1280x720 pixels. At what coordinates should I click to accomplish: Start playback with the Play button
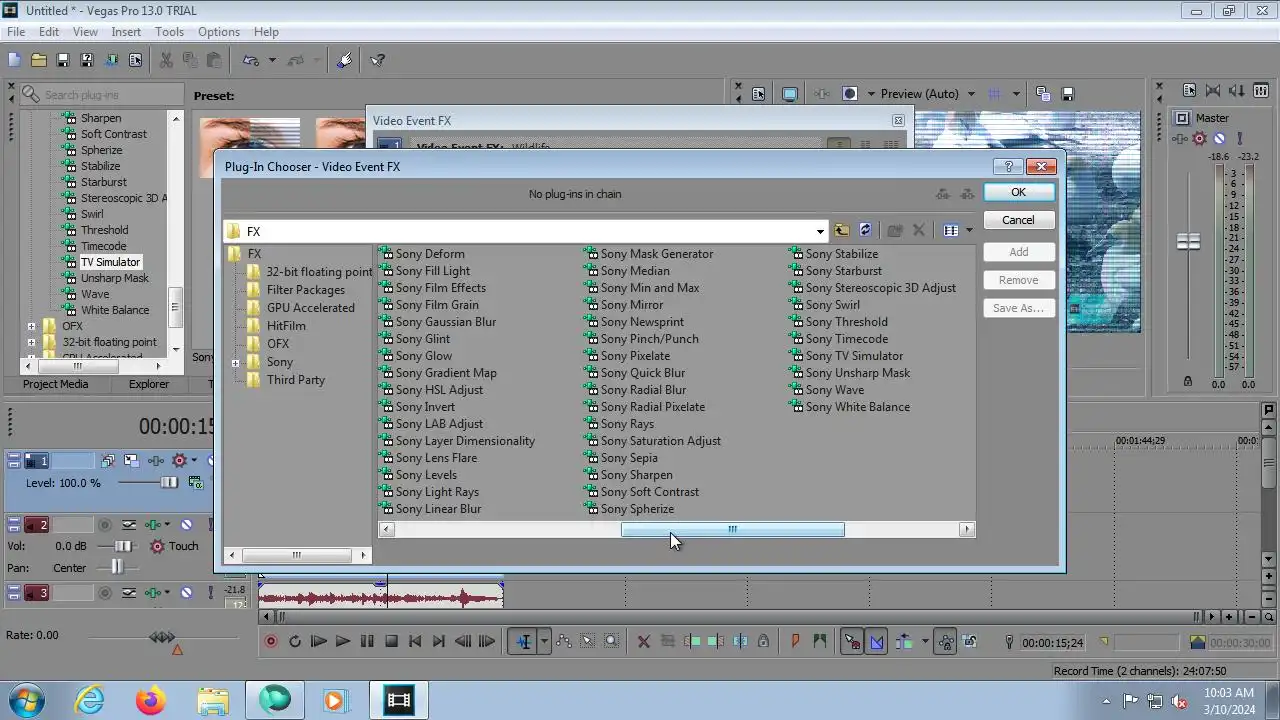343,641
